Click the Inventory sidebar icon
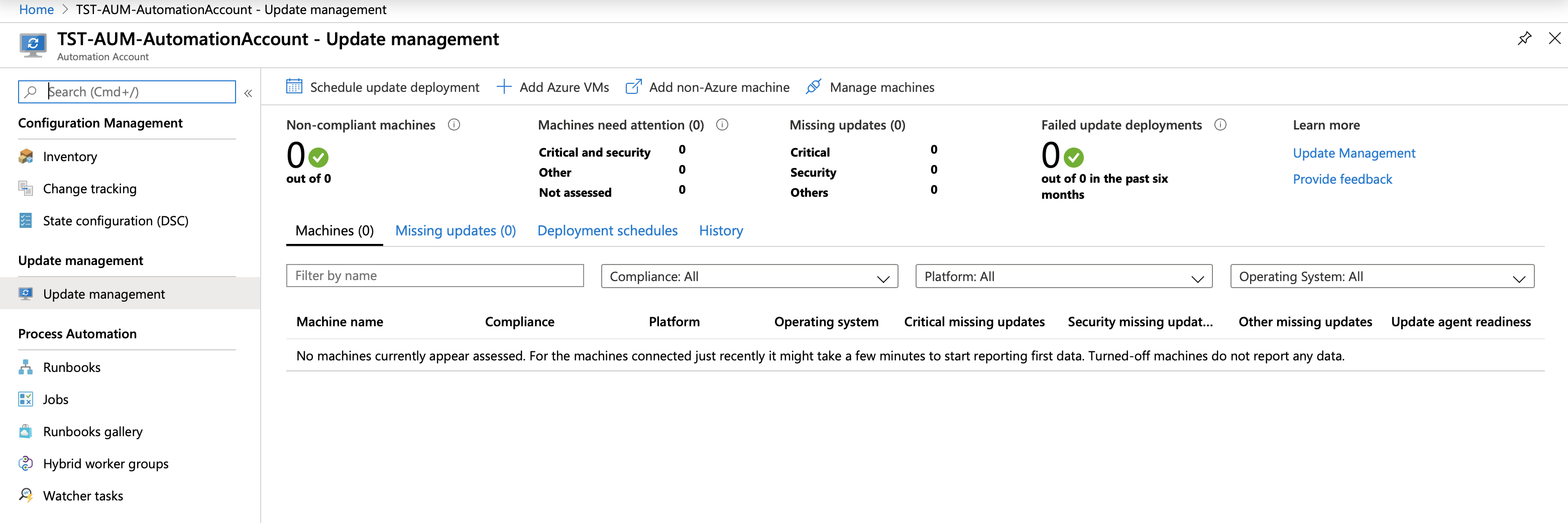 point(26,156)
